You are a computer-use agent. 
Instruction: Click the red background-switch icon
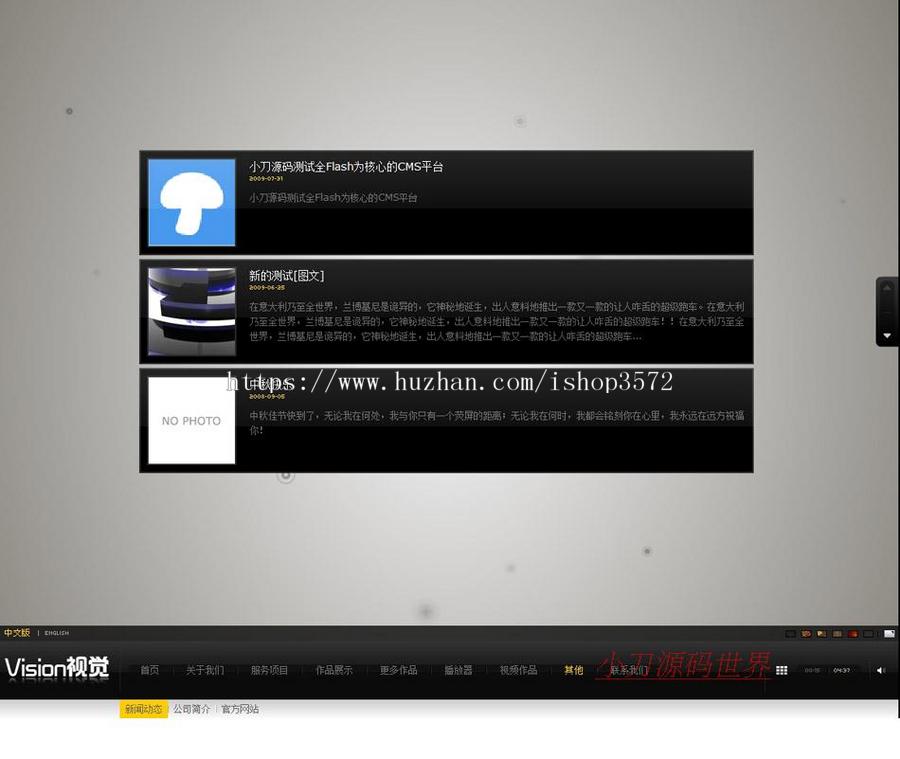pyautogui.click(x=853, y=633)
